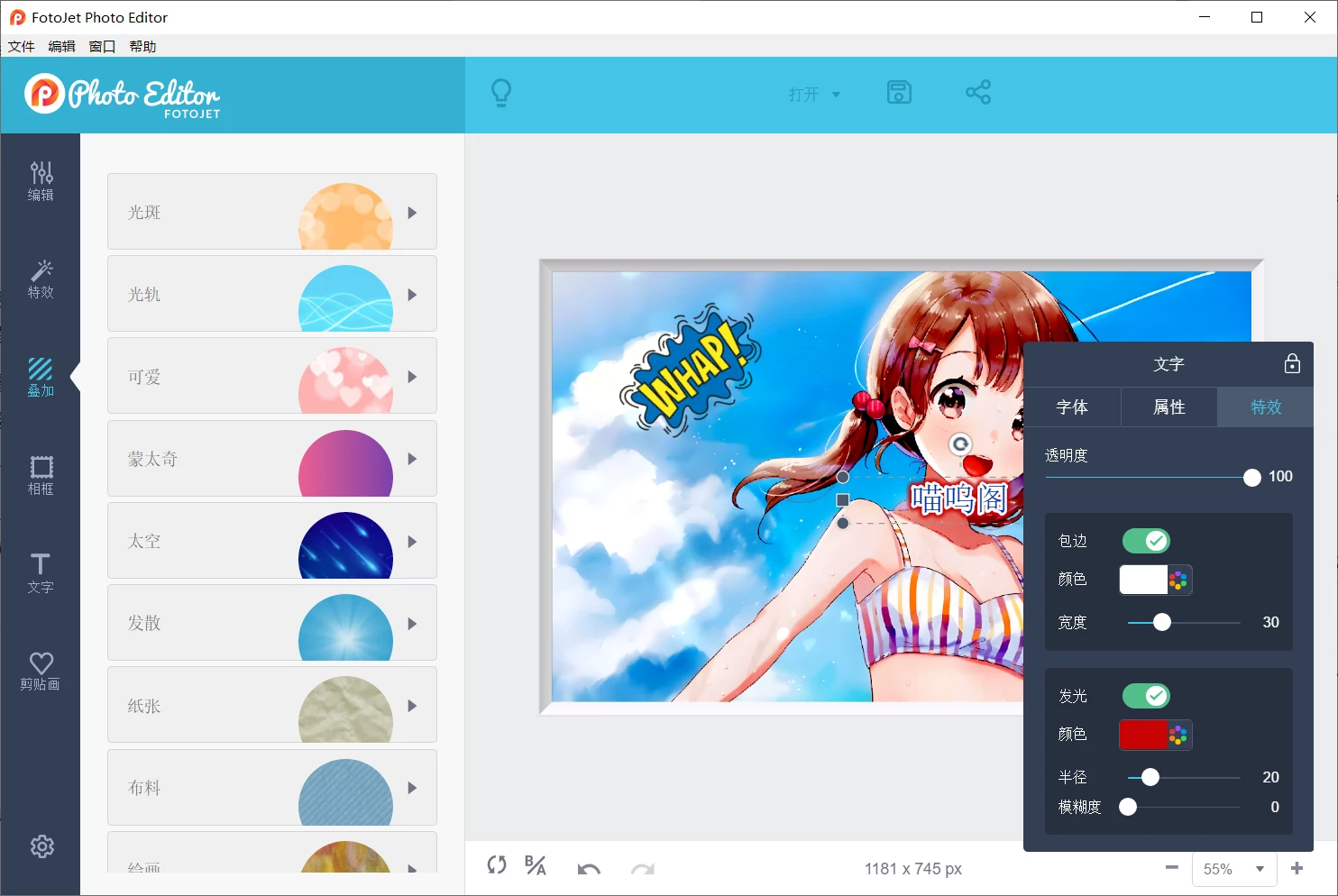
Task: Click the 模糊度 blur slider handle
Action: tap(1128, 807)
